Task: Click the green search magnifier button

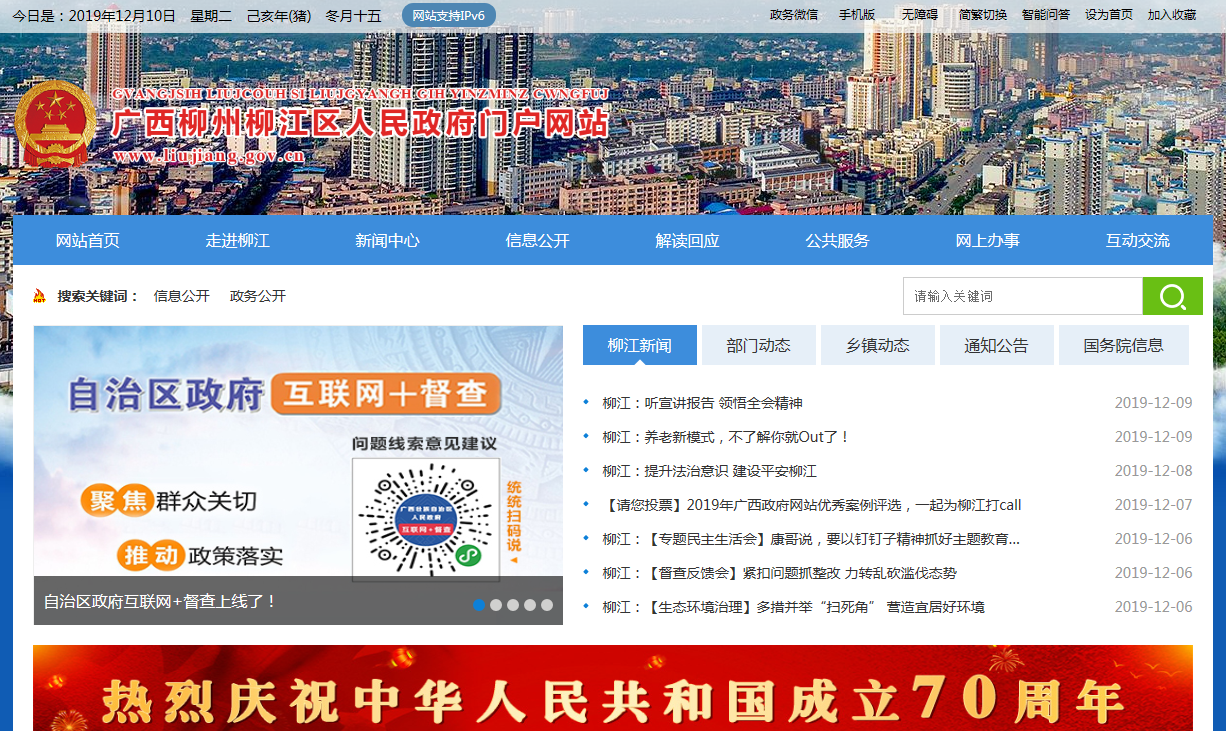Action: (1172, 296)
